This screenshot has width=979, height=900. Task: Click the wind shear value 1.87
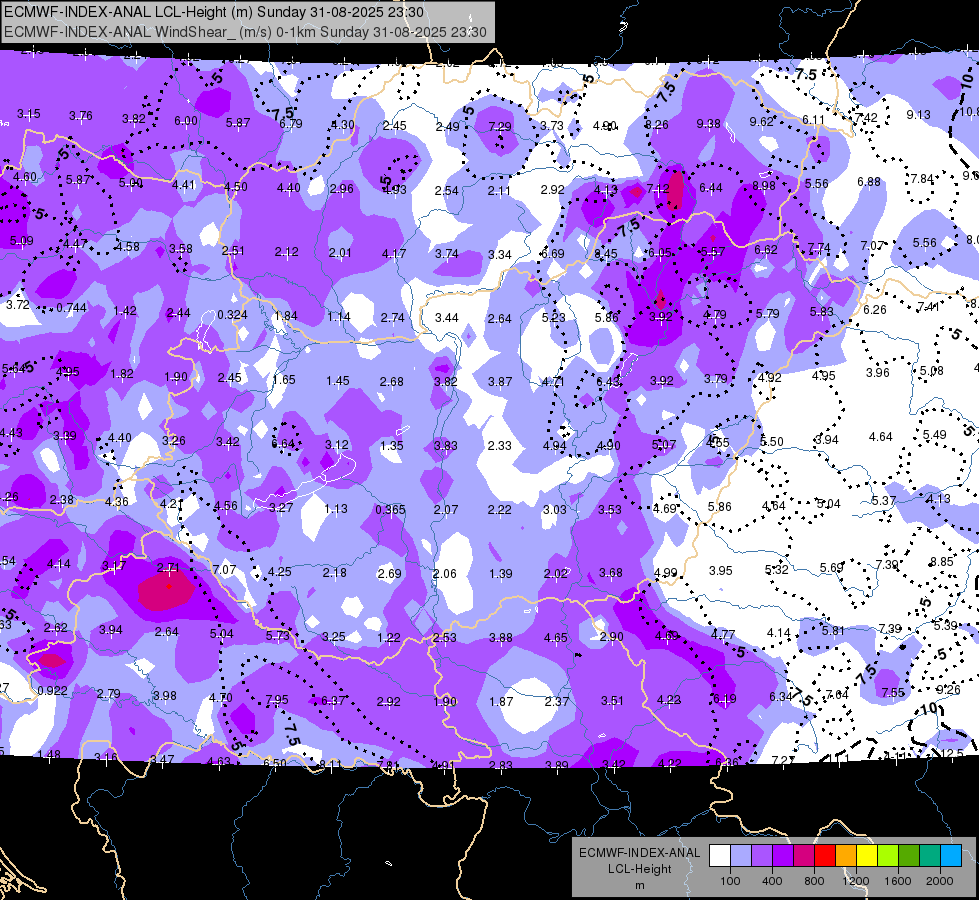coord(501,701)
